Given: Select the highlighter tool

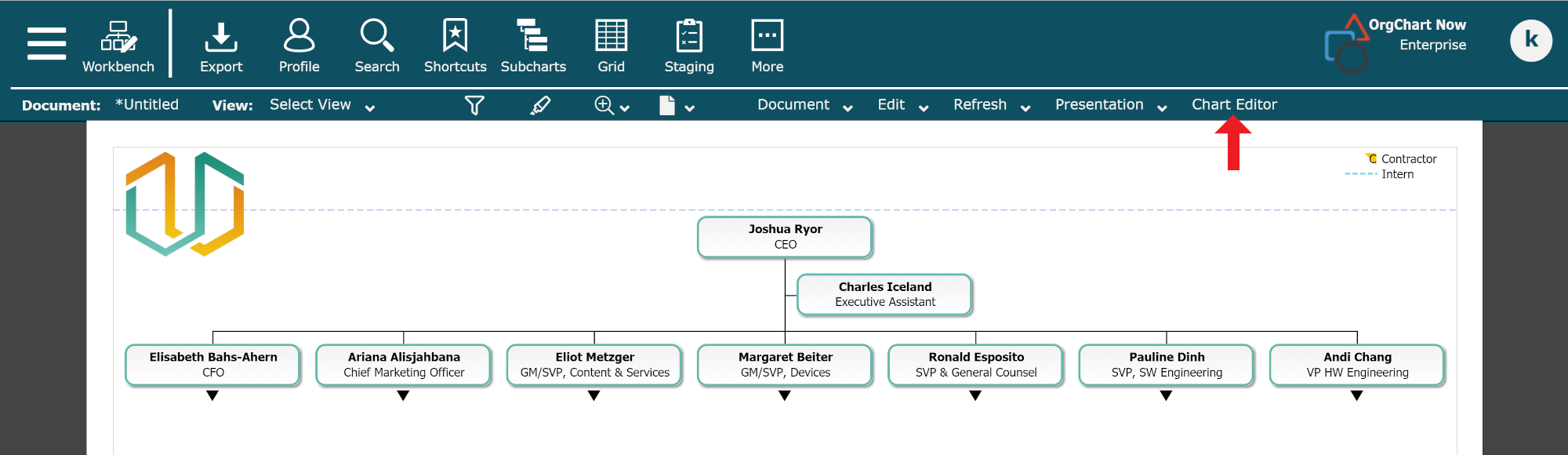Looking at the screenshot, I should (540, 105).
